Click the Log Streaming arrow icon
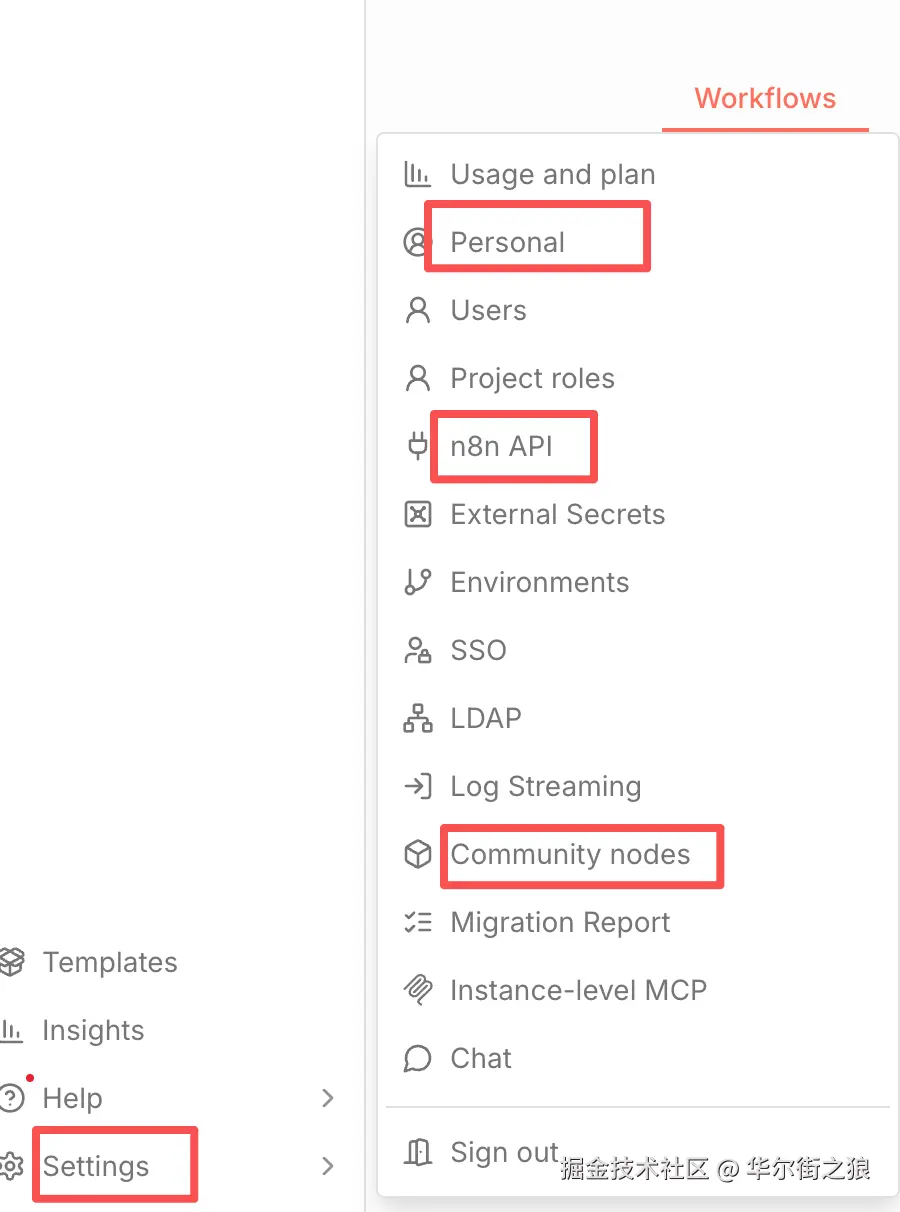The height and width of the screenshot is (1212, 900). [417, 786]
